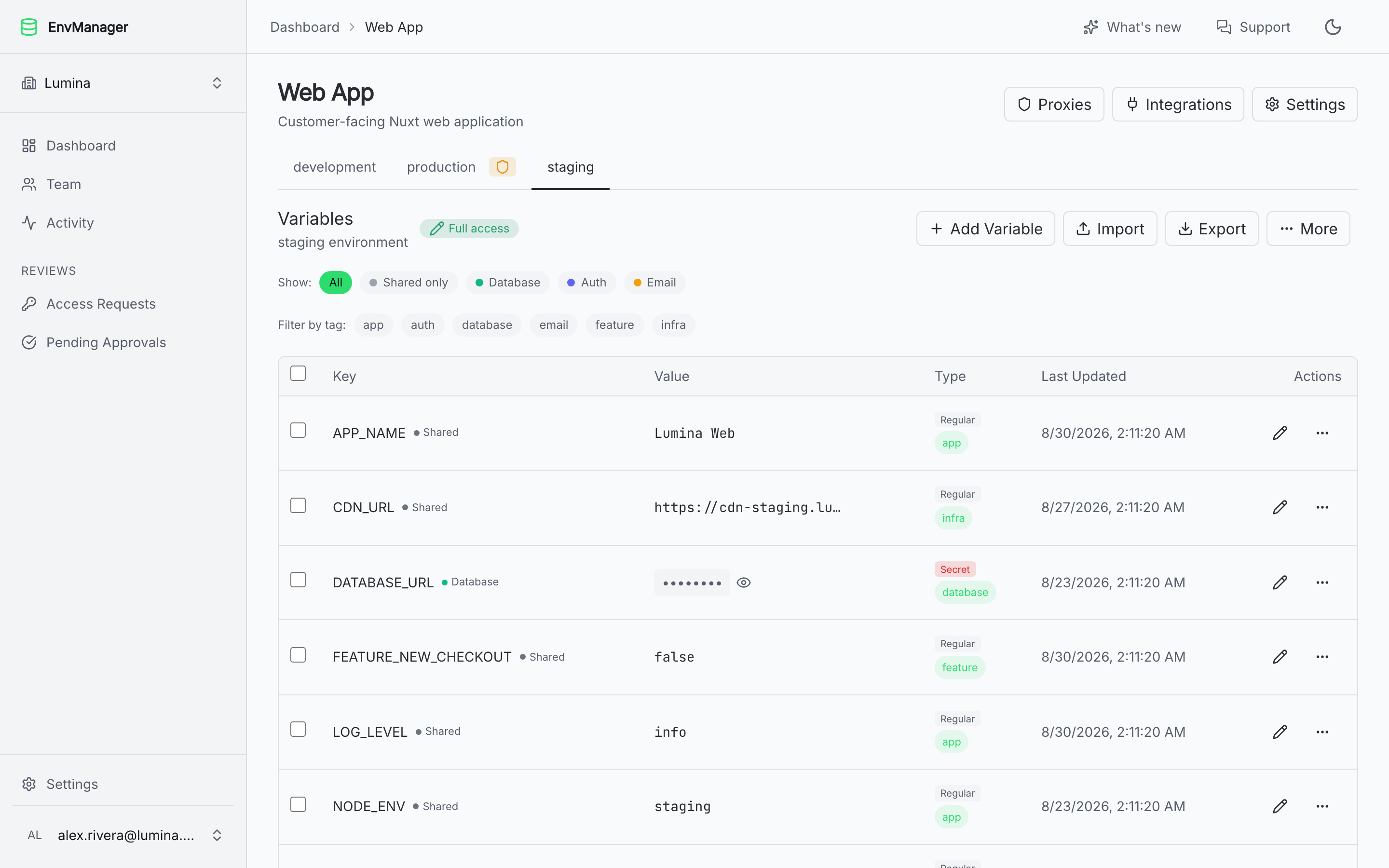
Task: Click the production shield protection icon
Action: (x=502, y=167)
